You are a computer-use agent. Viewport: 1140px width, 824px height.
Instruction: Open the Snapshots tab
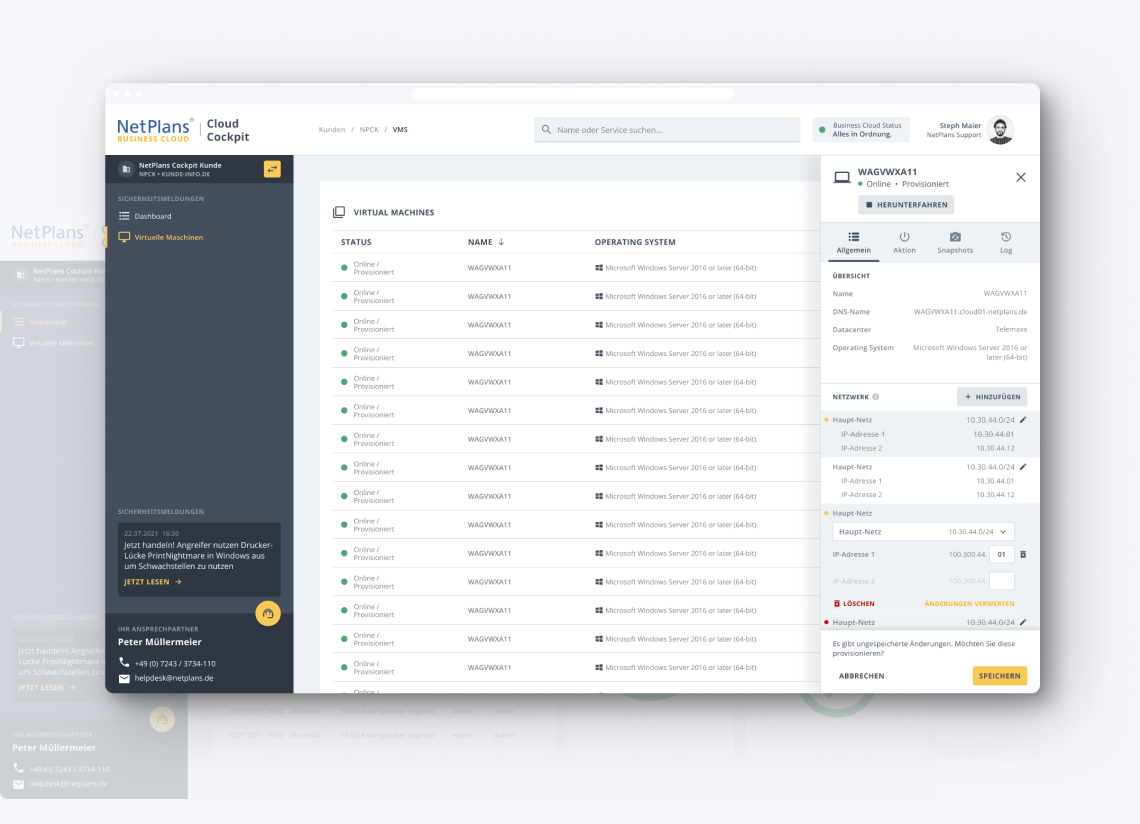955,242
